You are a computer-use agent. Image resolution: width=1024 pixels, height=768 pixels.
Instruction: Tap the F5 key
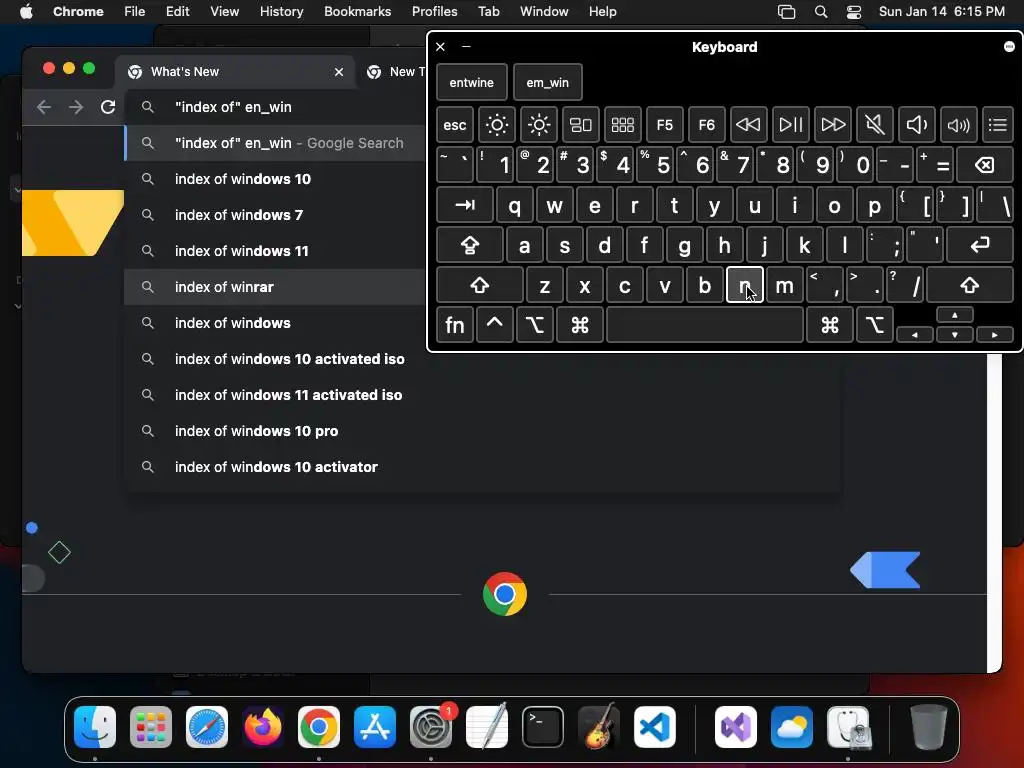click(664, 125)
